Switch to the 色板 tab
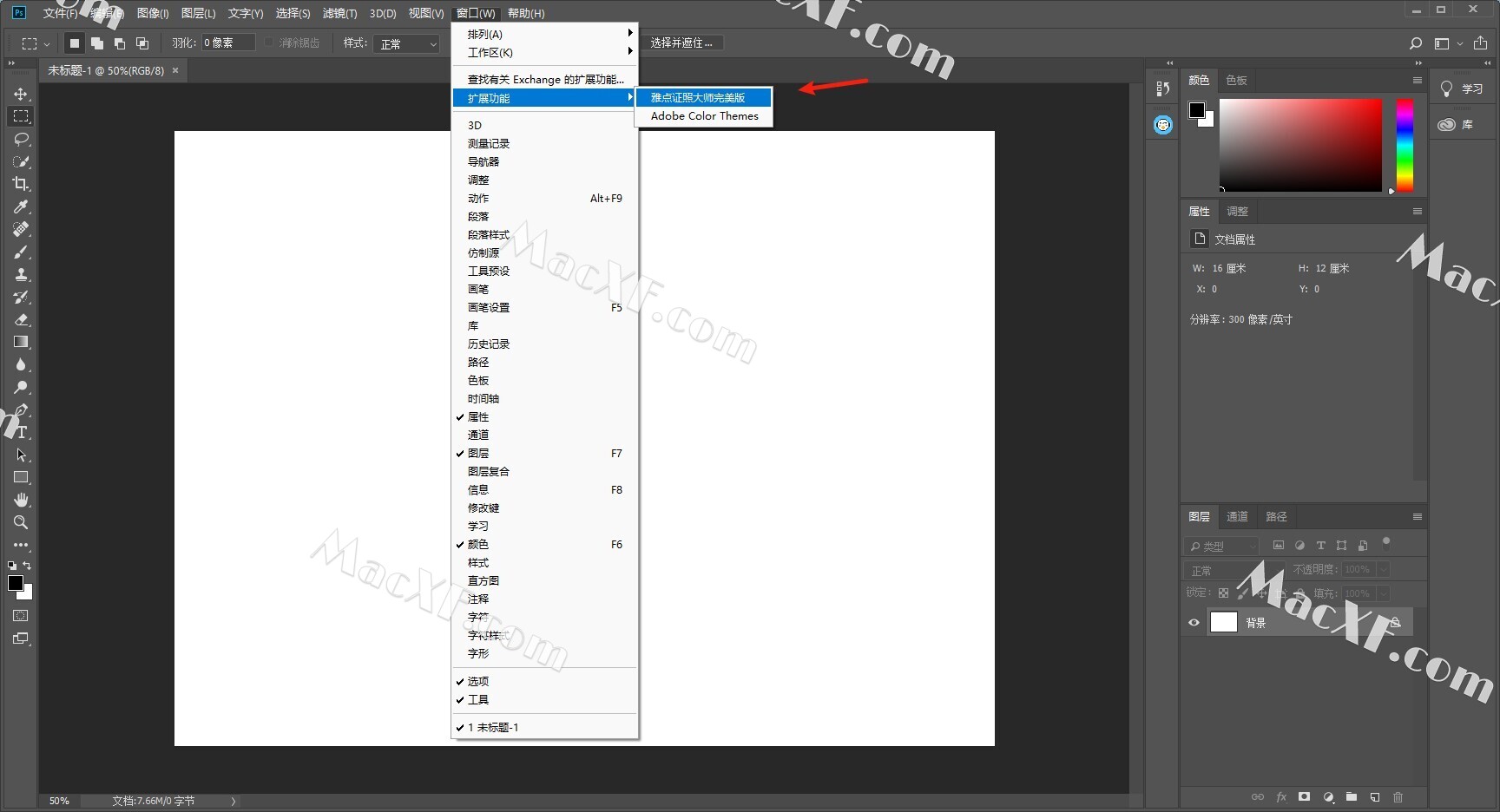The height and width of the screenshot is (812, 1500). click(1236, 81)
